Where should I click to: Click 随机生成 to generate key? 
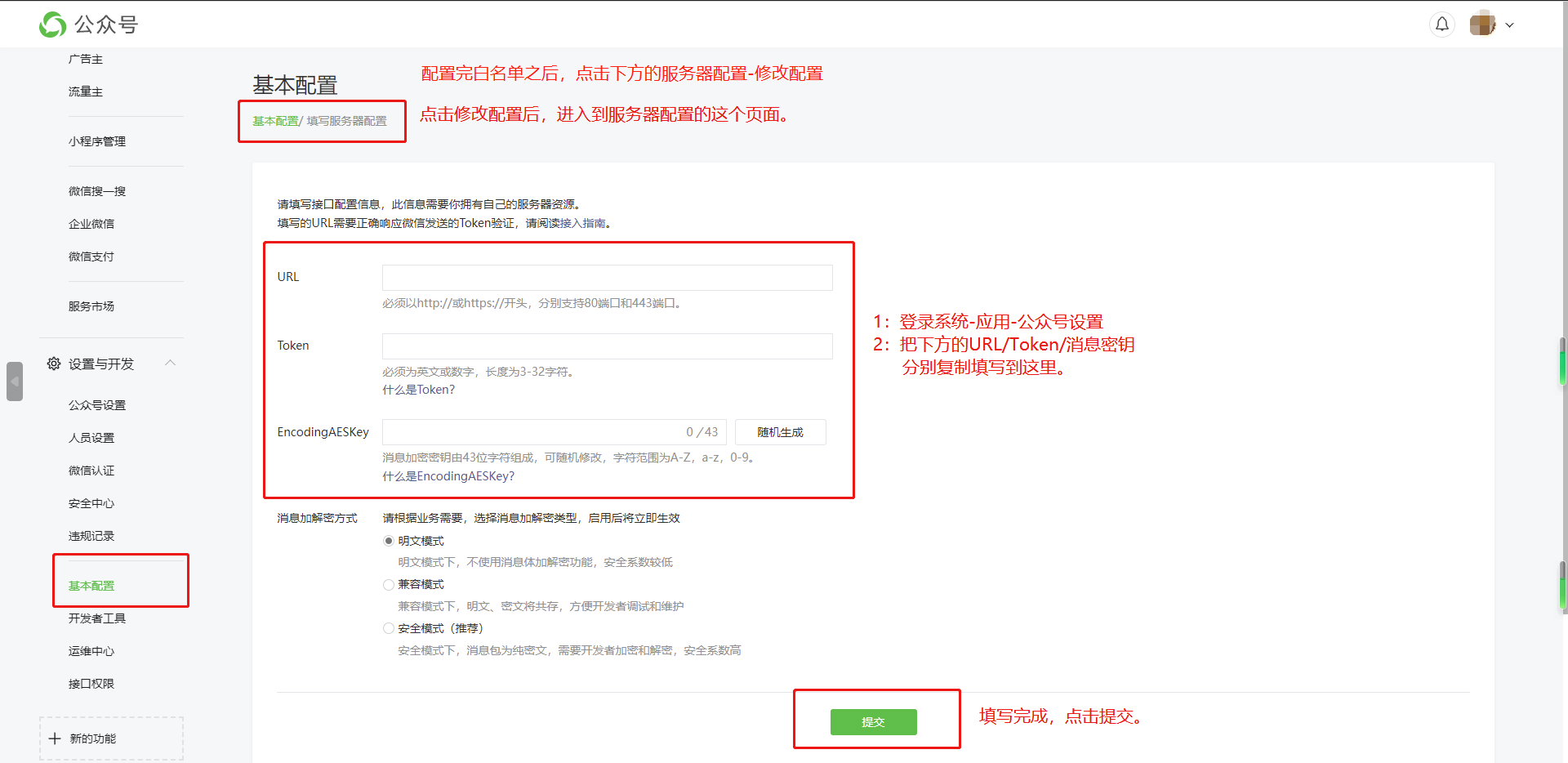tap(780, 432)
